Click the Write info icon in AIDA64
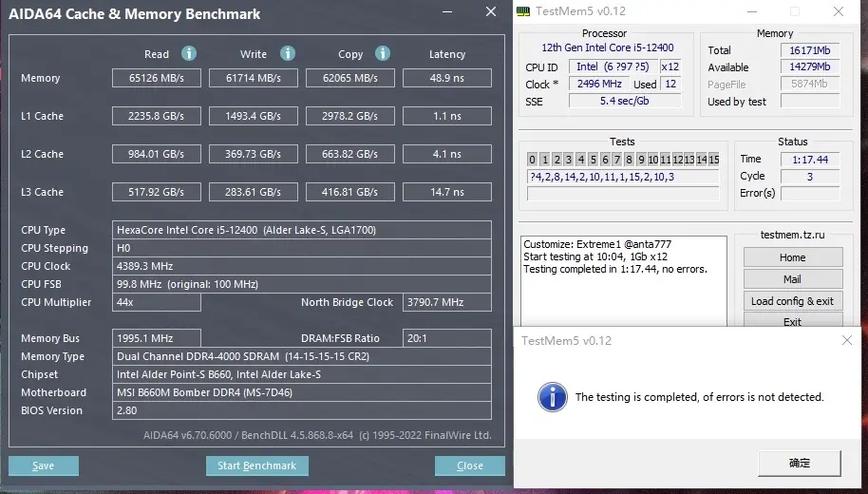The height and width of the screenshot is (494, 868). (x=287, y=53)
